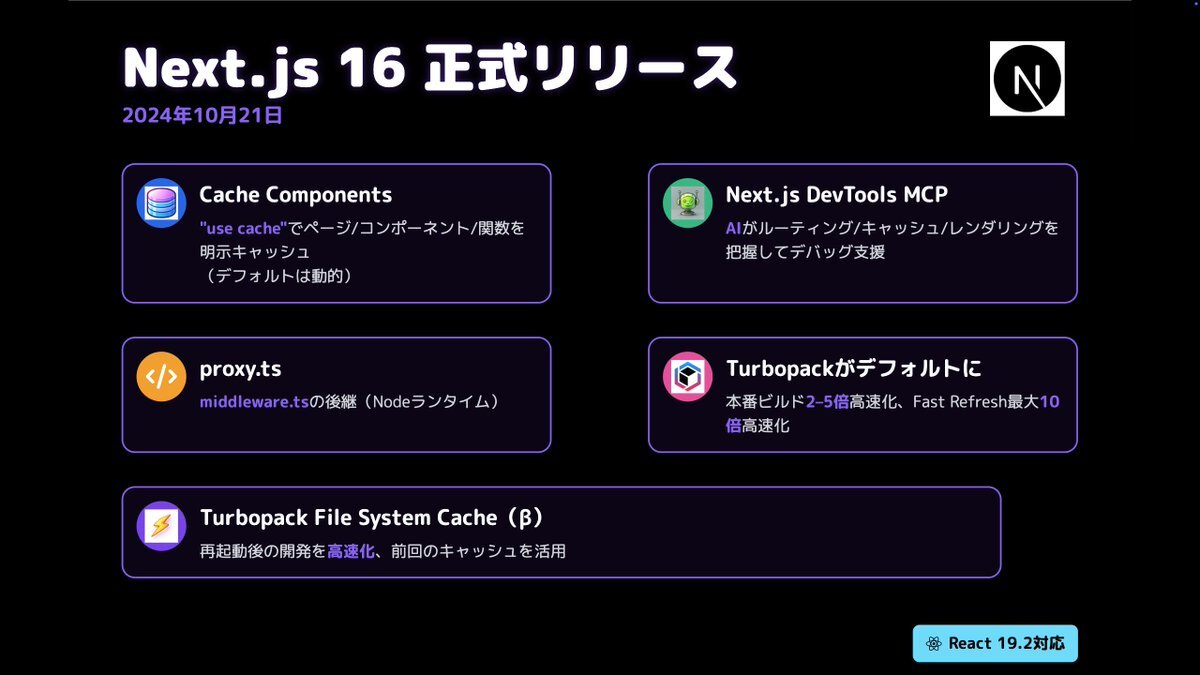Image resolution: width=1200 pixels, height=675 pixels.
Task: Select the Turbopackがデフォルトに heading
Action: pos(853,369)
